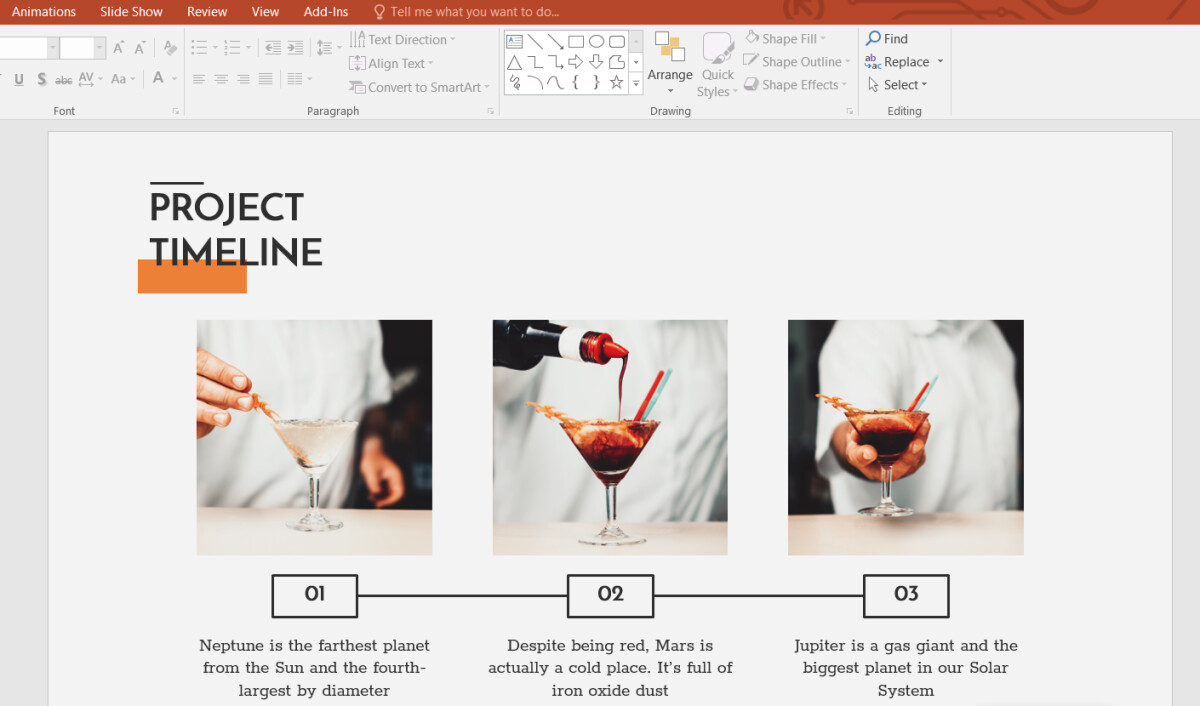This screenshot has width=1200, height=706.
Task: Switch to the Review tab
Action: (206, 11)
